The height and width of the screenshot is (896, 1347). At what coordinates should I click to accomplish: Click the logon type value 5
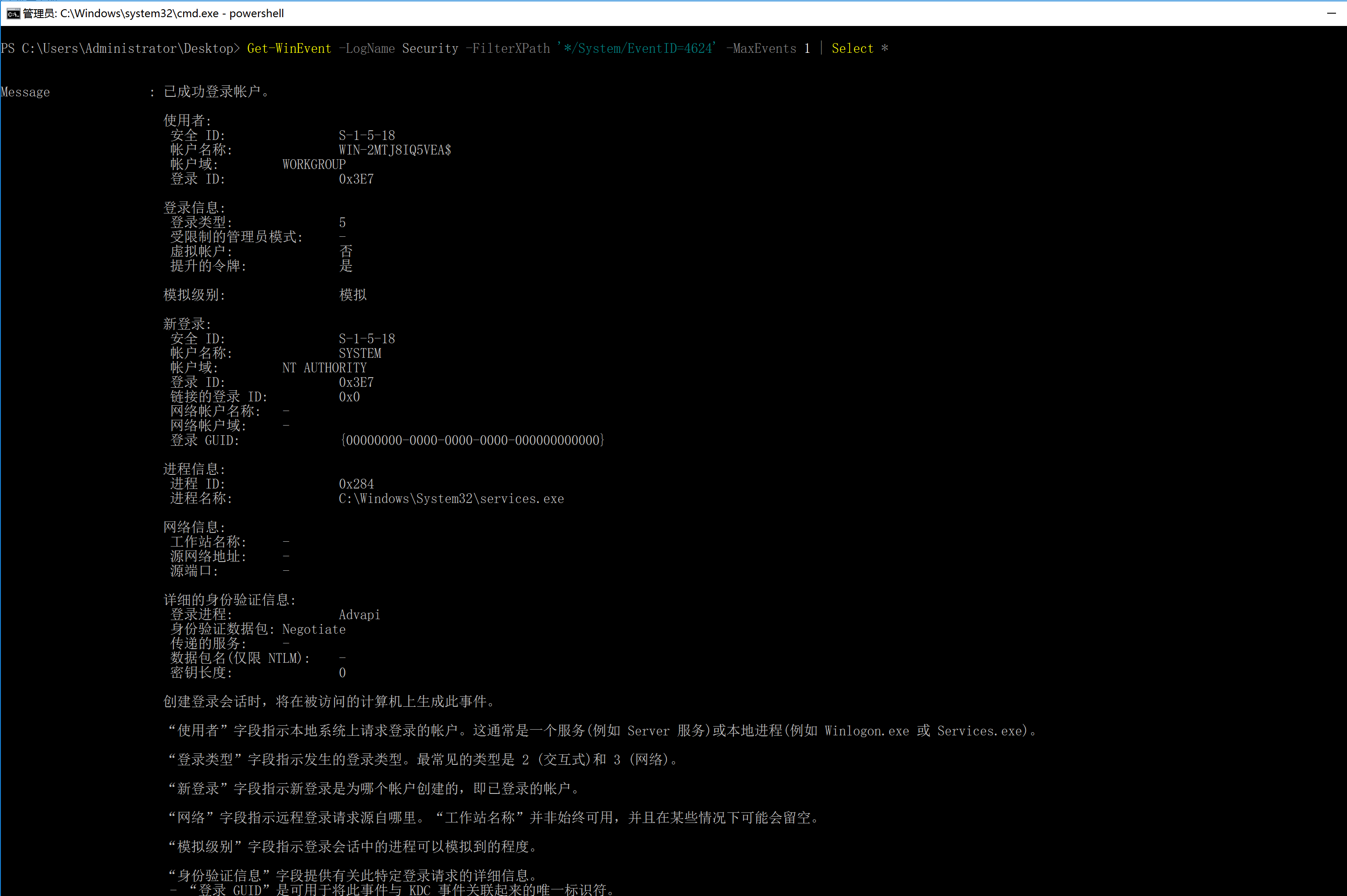point(342,222)
